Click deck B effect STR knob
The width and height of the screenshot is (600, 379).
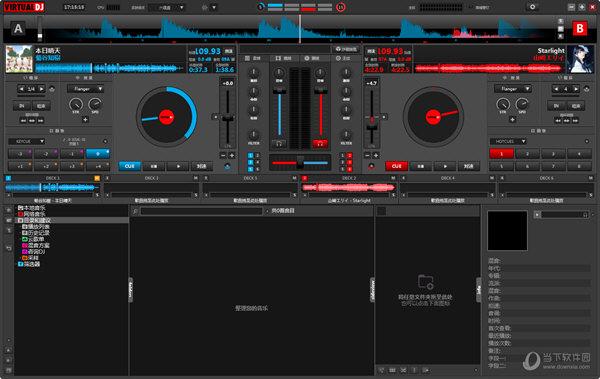(x=503, y=104)
